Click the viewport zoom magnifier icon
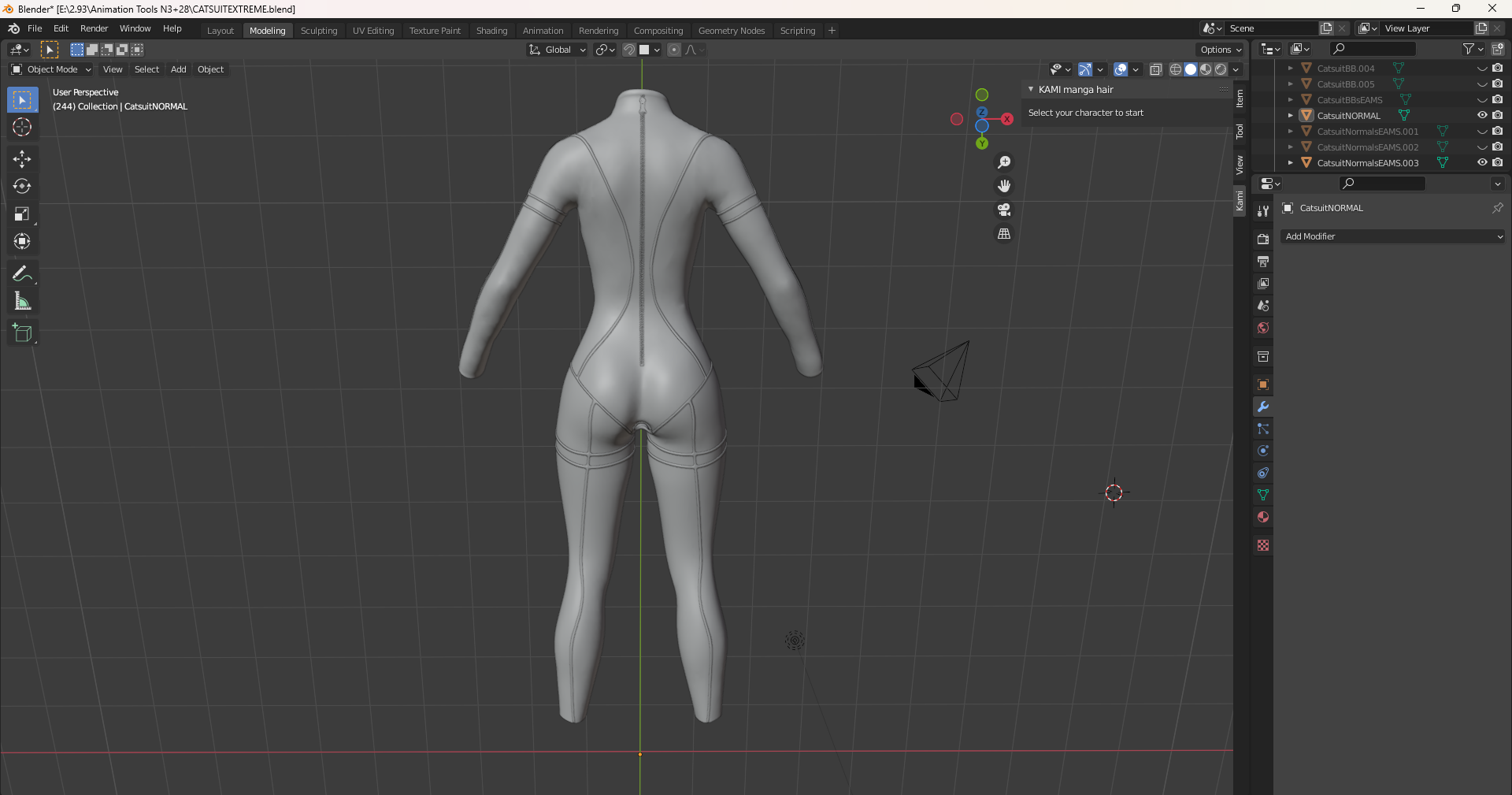Screen dimensions: 1512x795 [x=1004, y=162]
